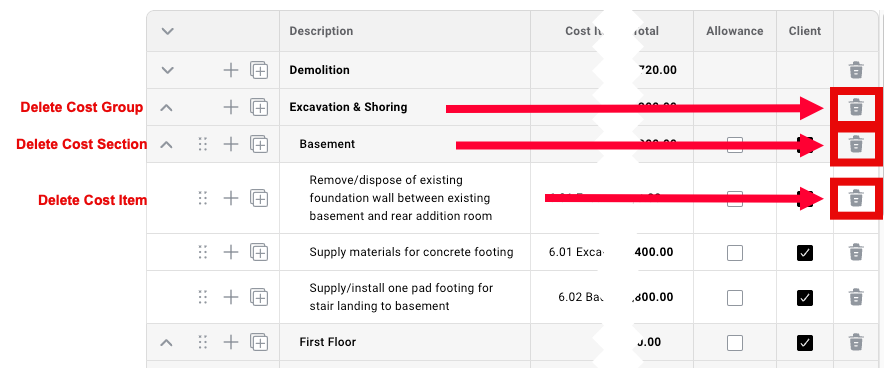Delete the Demolition row with trash icon

[x=856, y=70]
